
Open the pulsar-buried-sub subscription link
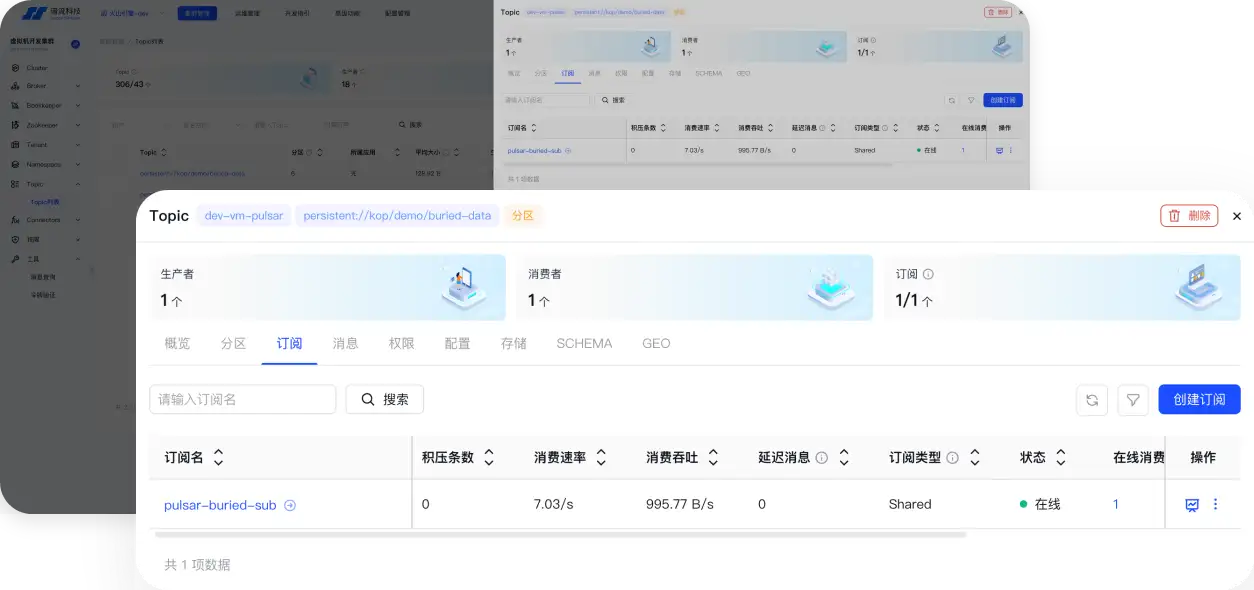[220, 505]
